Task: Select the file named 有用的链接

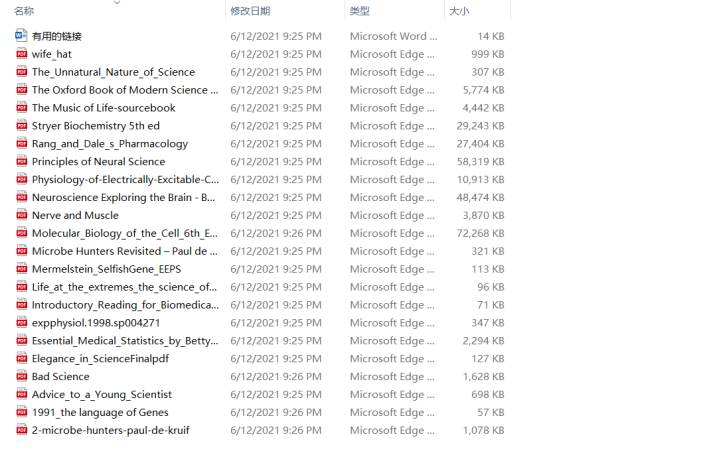Action: pos(57,36)
